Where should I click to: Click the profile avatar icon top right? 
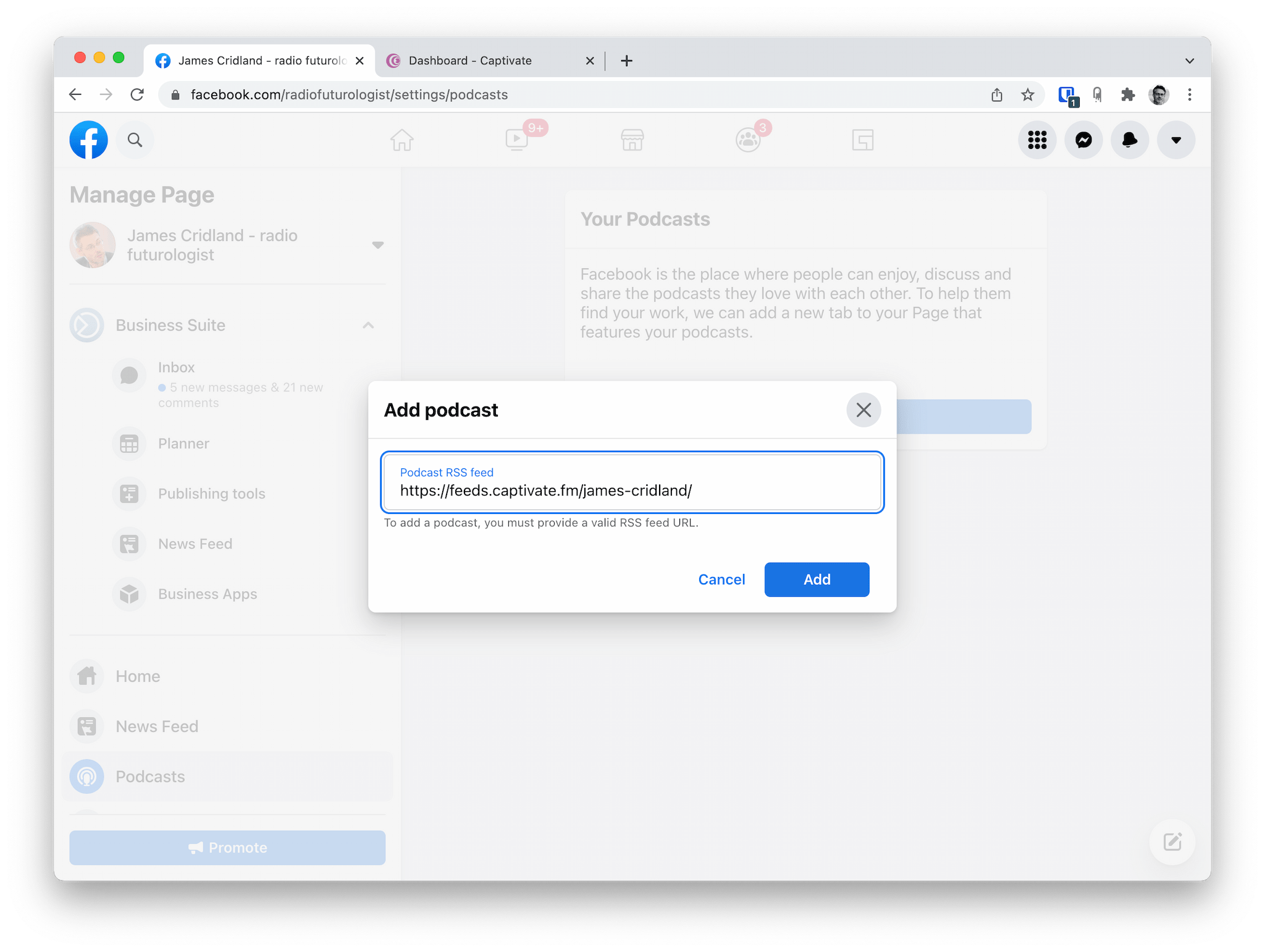point(1158,94)
